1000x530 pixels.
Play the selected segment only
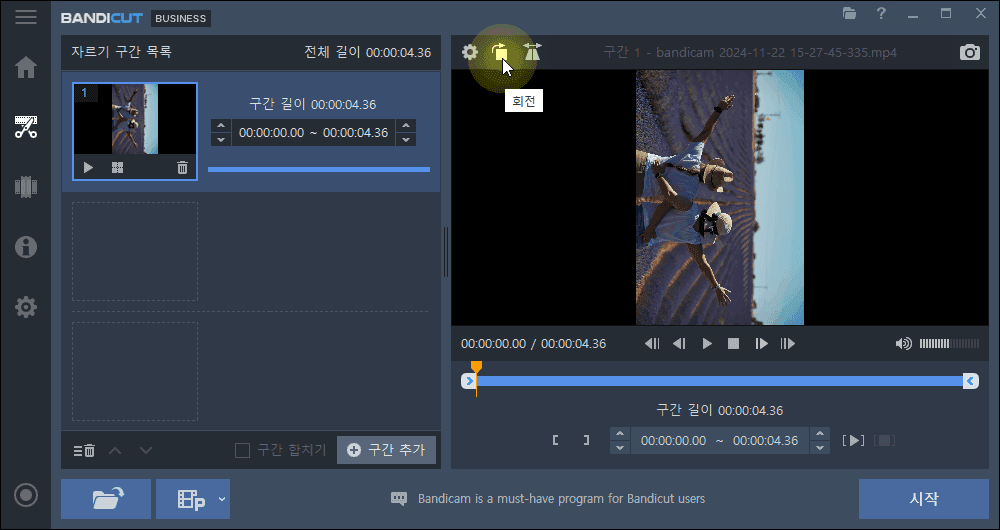[x=853, y=440]
